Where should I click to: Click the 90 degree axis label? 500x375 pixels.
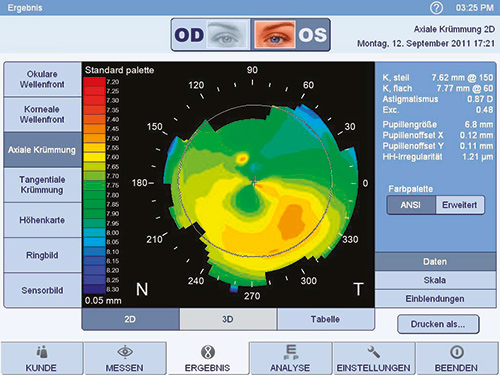[252, 70]
